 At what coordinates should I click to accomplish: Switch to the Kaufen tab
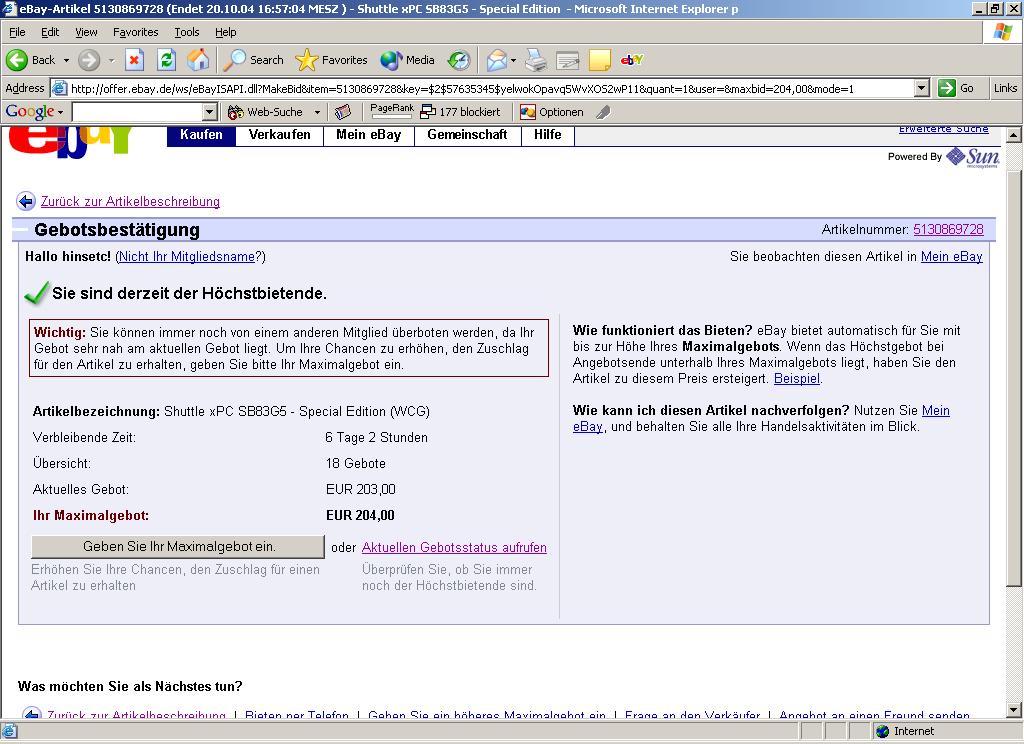pos(201,135)
